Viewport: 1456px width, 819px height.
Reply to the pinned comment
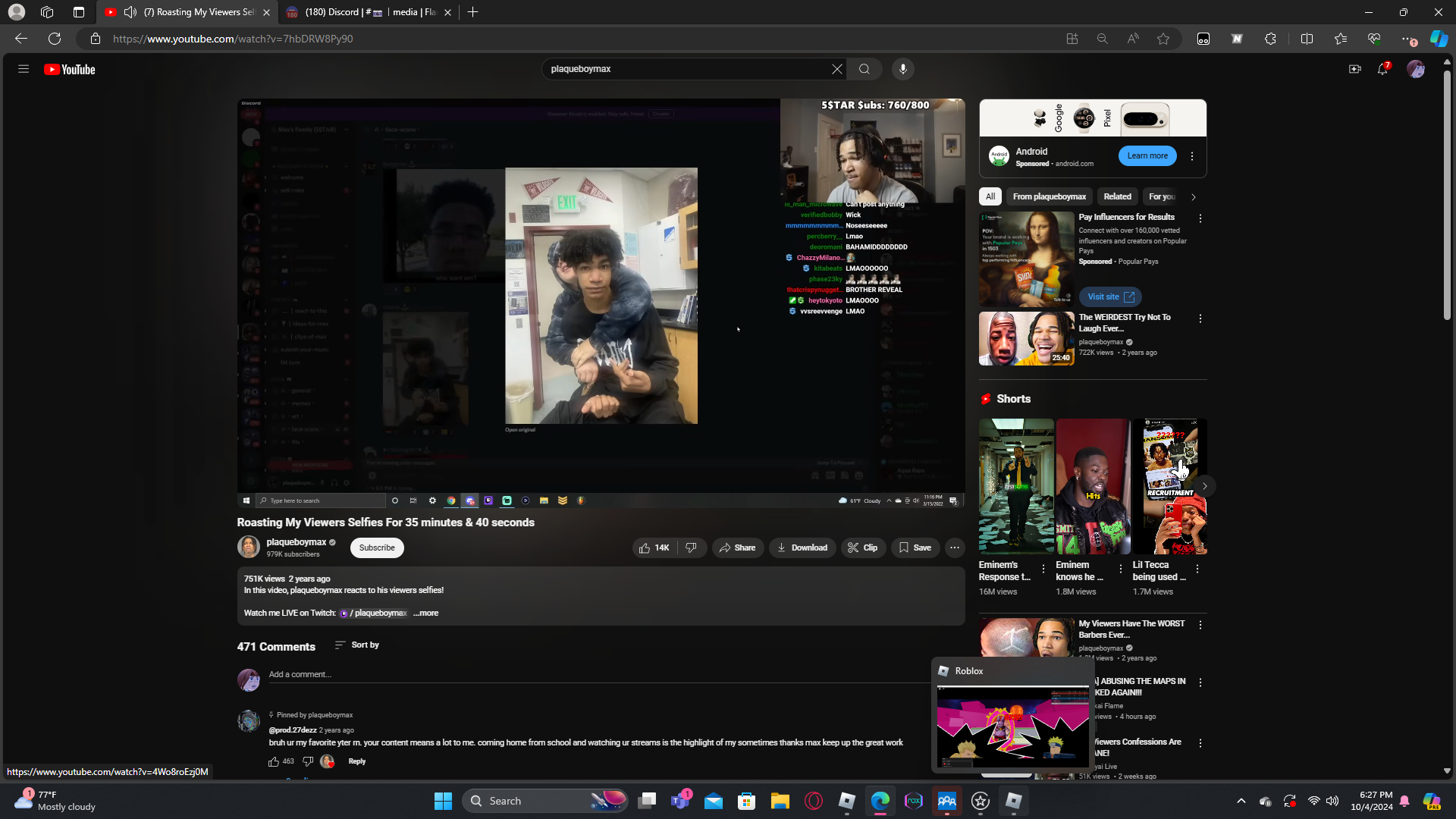coord(357,761)
